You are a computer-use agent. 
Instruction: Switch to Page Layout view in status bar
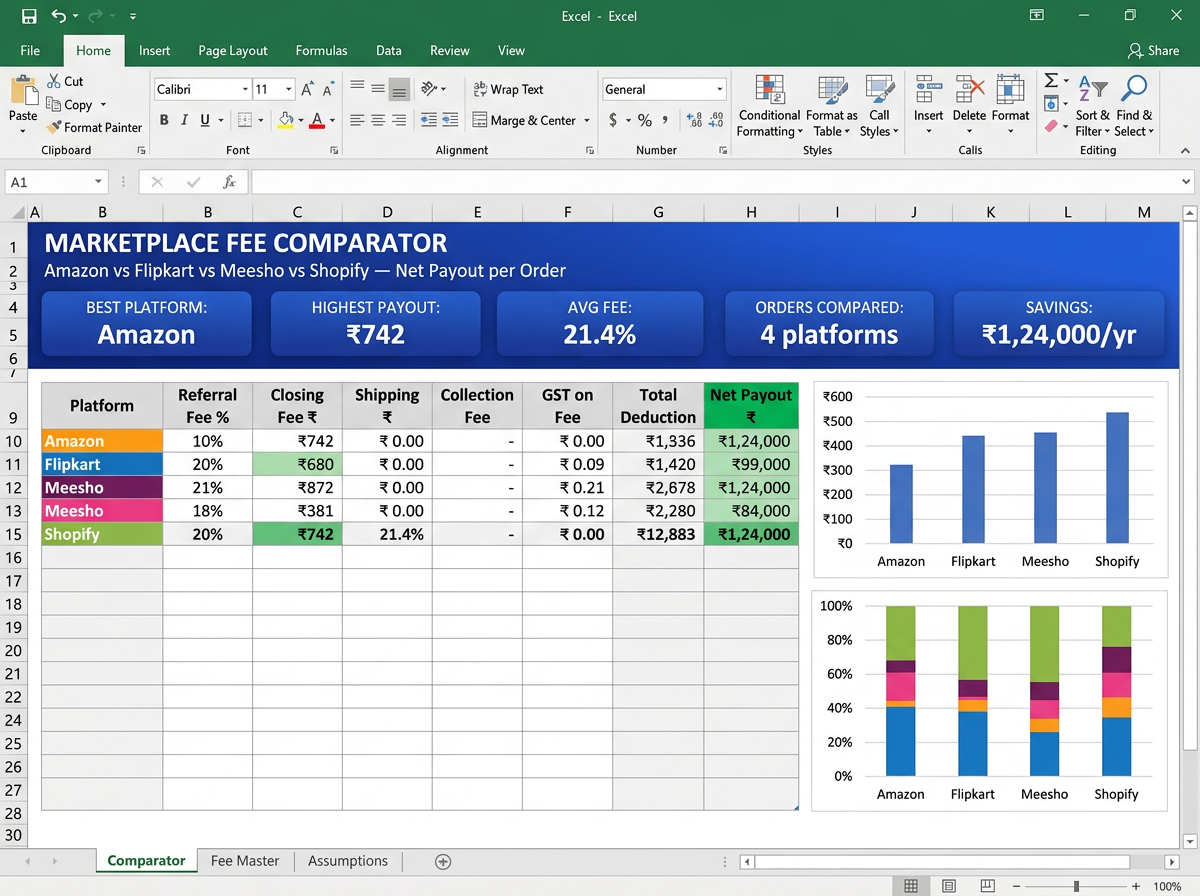tap(949, 886)
